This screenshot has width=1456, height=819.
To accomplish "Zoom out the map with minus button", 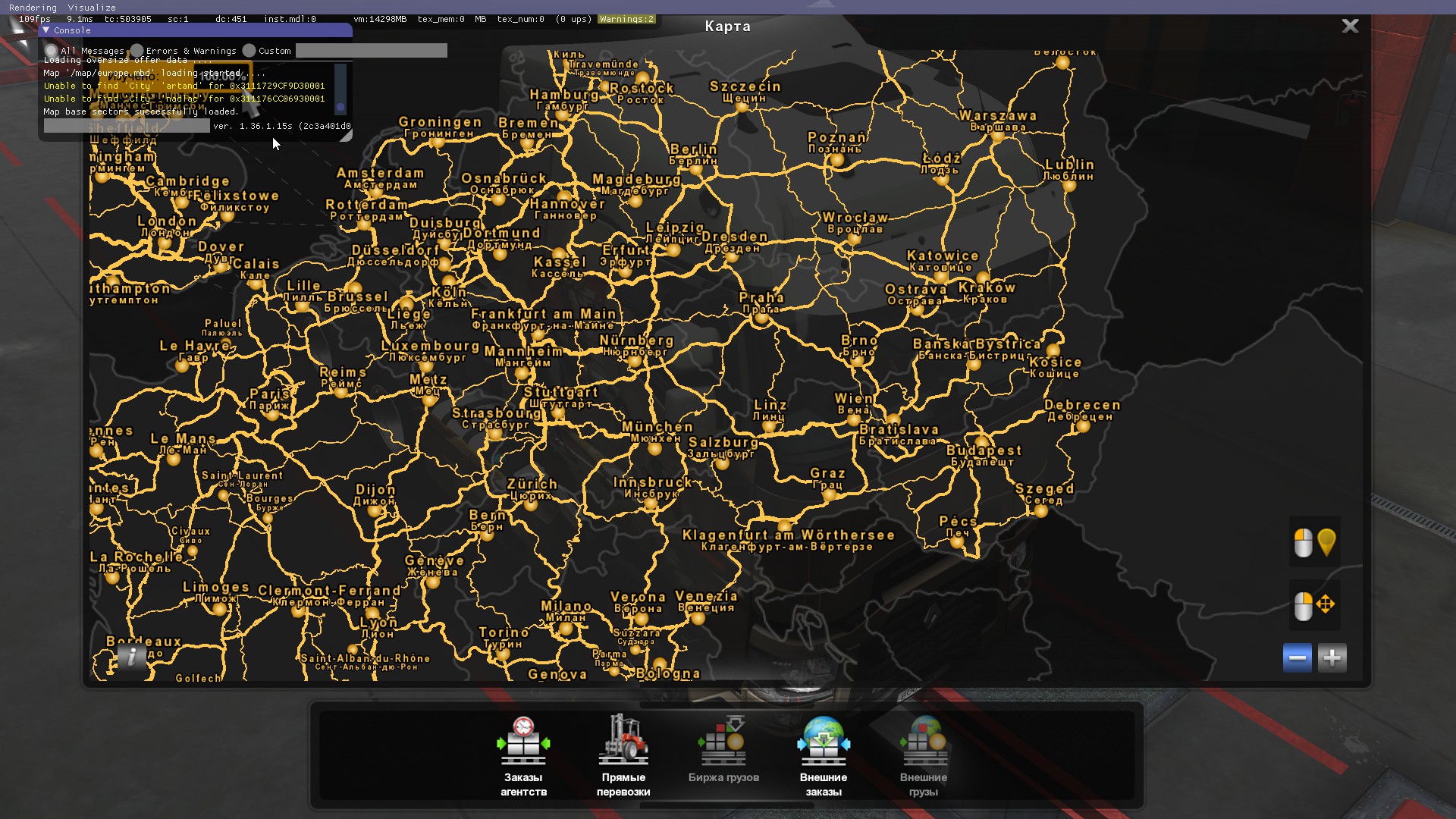I will pos(1297,657).
